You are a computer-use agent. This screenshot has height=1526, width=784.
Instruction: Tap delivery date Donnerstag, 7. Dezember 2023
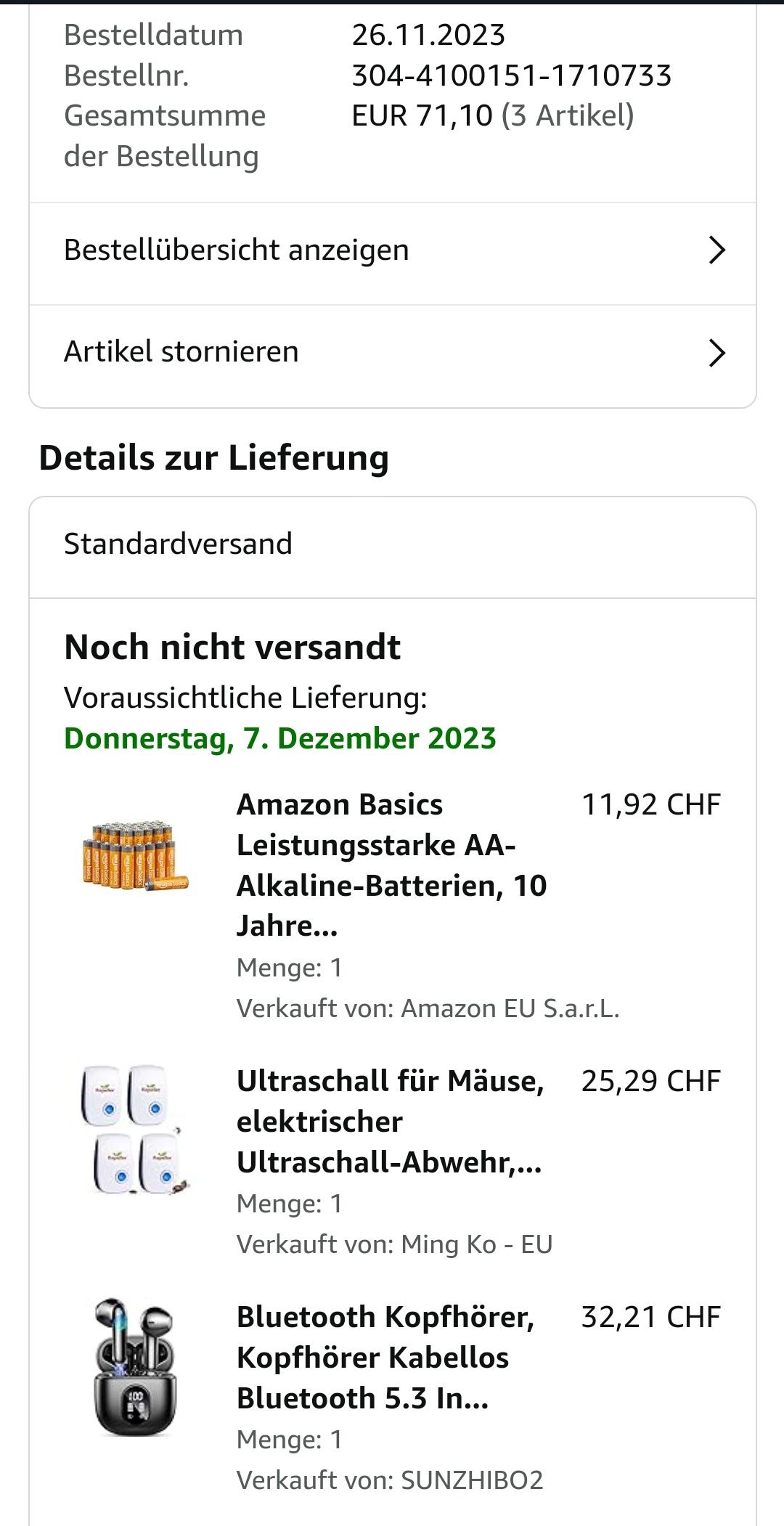point(280,739)
